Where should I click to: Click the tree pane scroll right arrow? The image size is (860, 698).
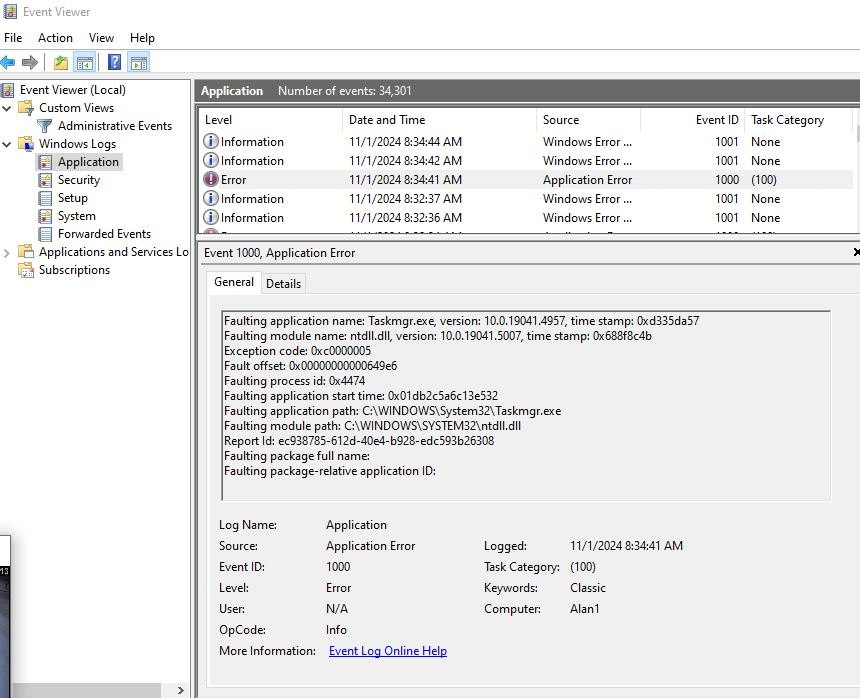pyautogui.click(x=180, y=690)
